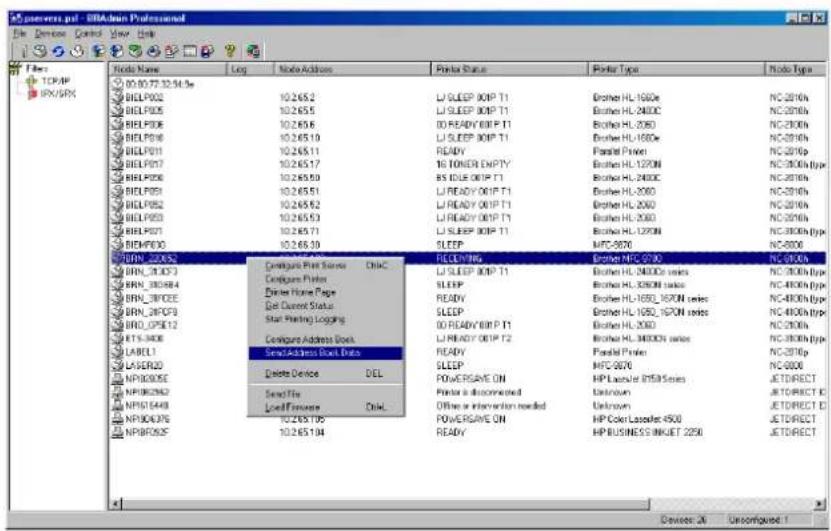Choose Configure Print Server from context menu
The height and width of the screenshot is (531, 831).
[325, 265]
